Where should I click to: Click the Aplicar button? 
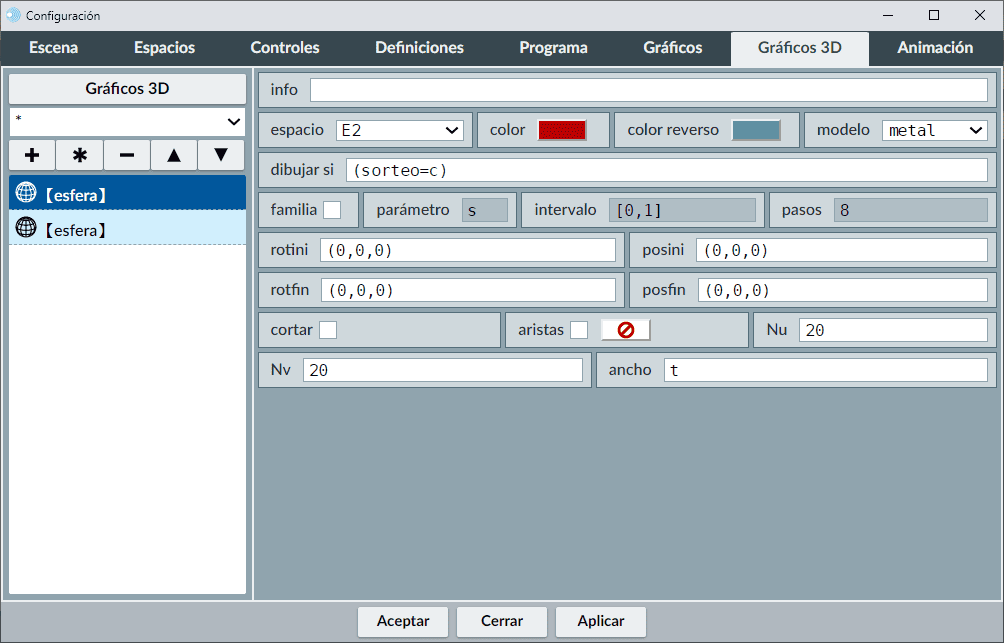[601, 621]
